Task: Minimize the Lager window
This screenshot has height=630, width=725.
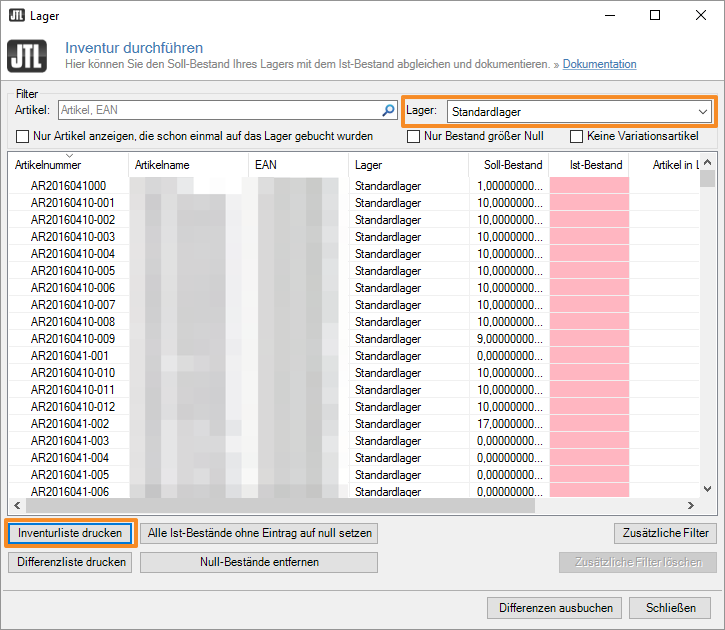Action: tap(610, 15)
